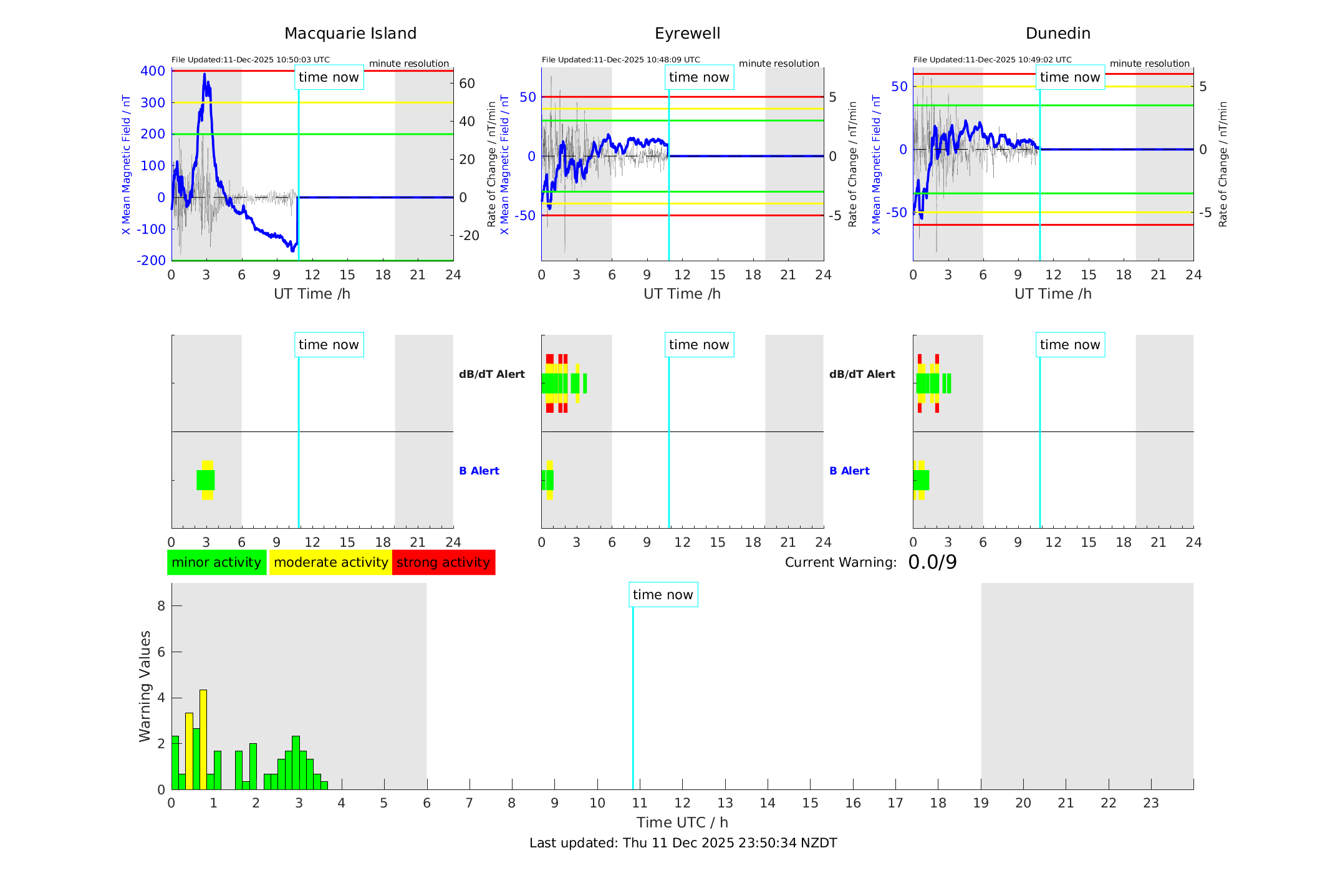
Task: Click the yellow moderate activity legend box
Action: click(330, 562)
